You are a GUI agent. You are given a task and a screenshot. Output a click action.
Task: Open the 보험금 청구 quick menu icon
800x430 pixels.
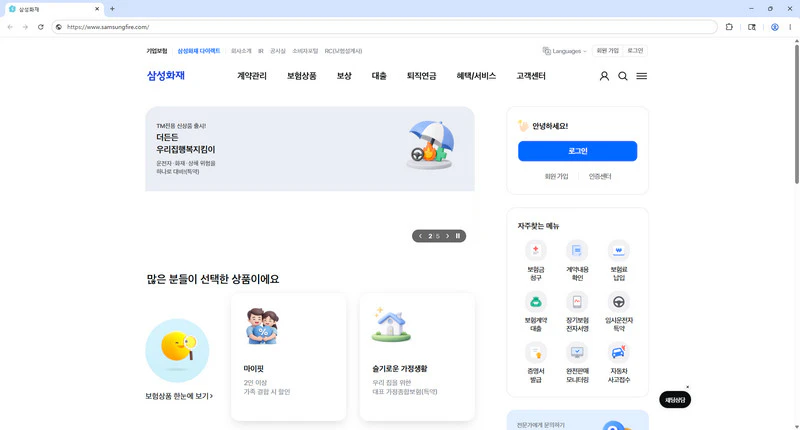click(x=535, y=250)
